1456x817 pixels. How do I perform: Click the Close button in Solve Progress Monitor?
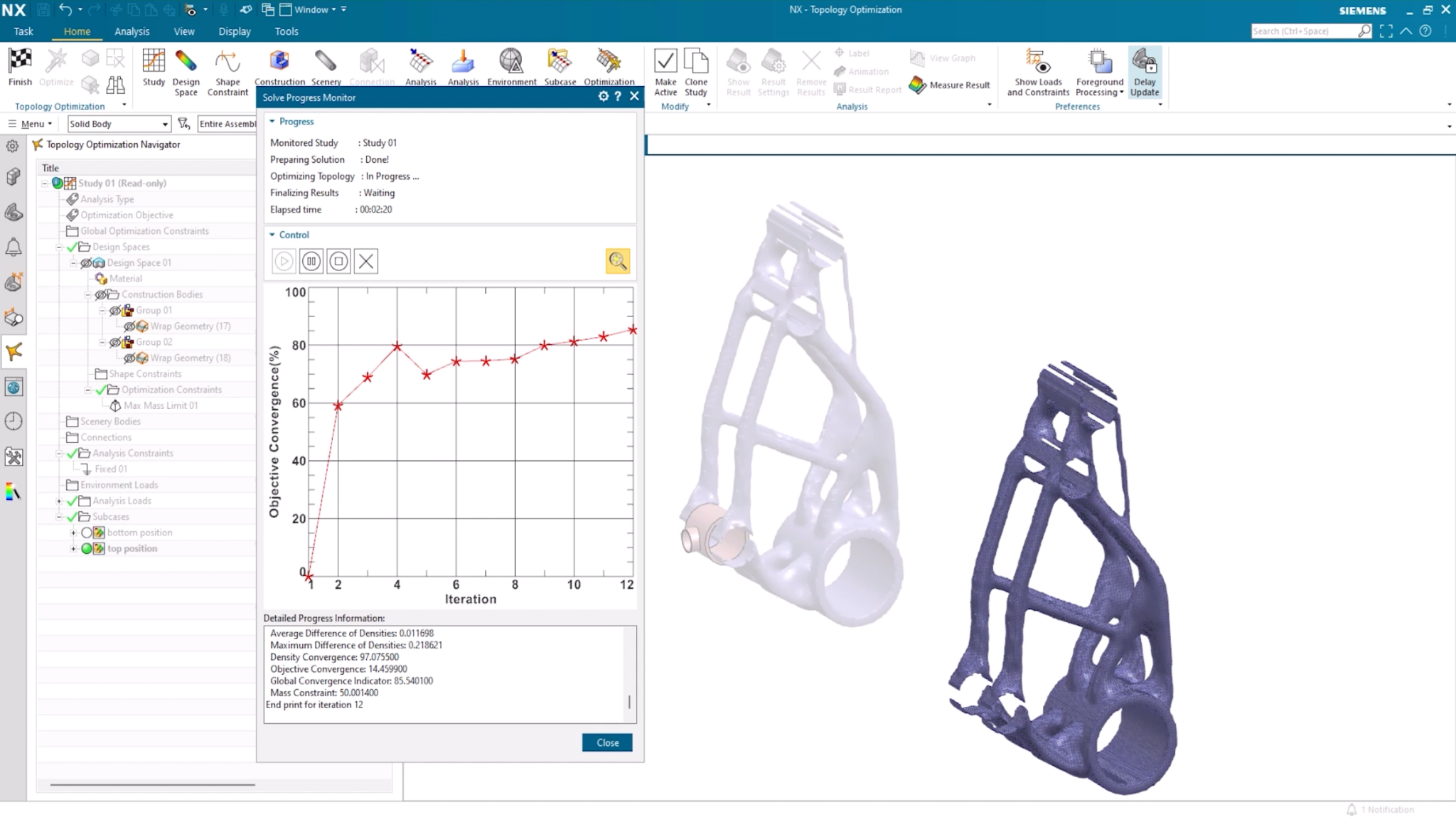pos(606,742)
